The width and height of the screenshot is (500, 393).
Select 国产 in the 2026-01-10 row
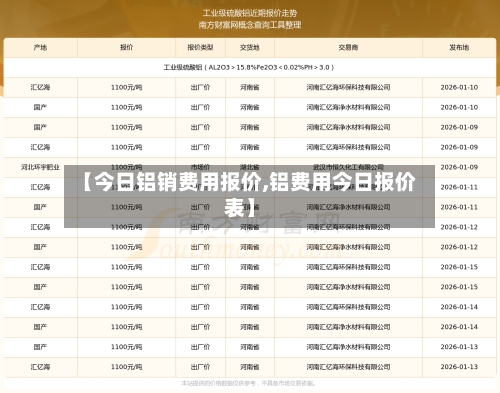pyautogui.click(x=40, y=107)
